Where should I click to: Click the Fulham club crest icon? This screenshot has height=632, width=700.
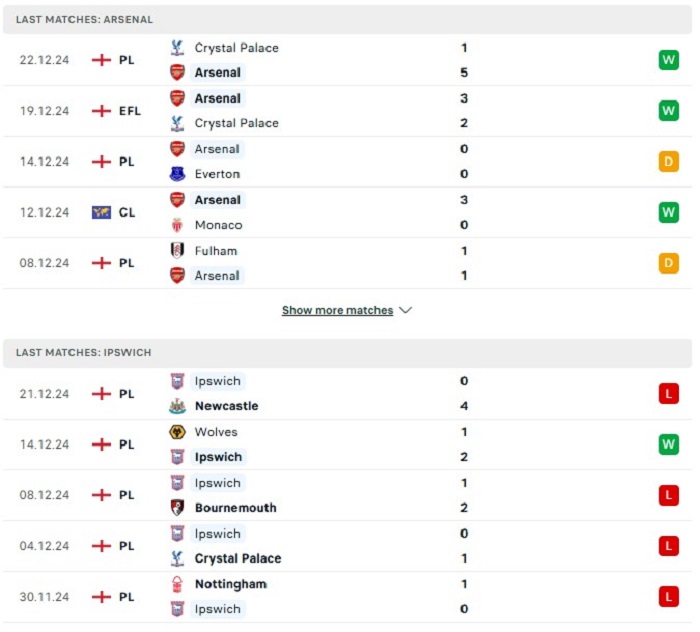point(177,251)
